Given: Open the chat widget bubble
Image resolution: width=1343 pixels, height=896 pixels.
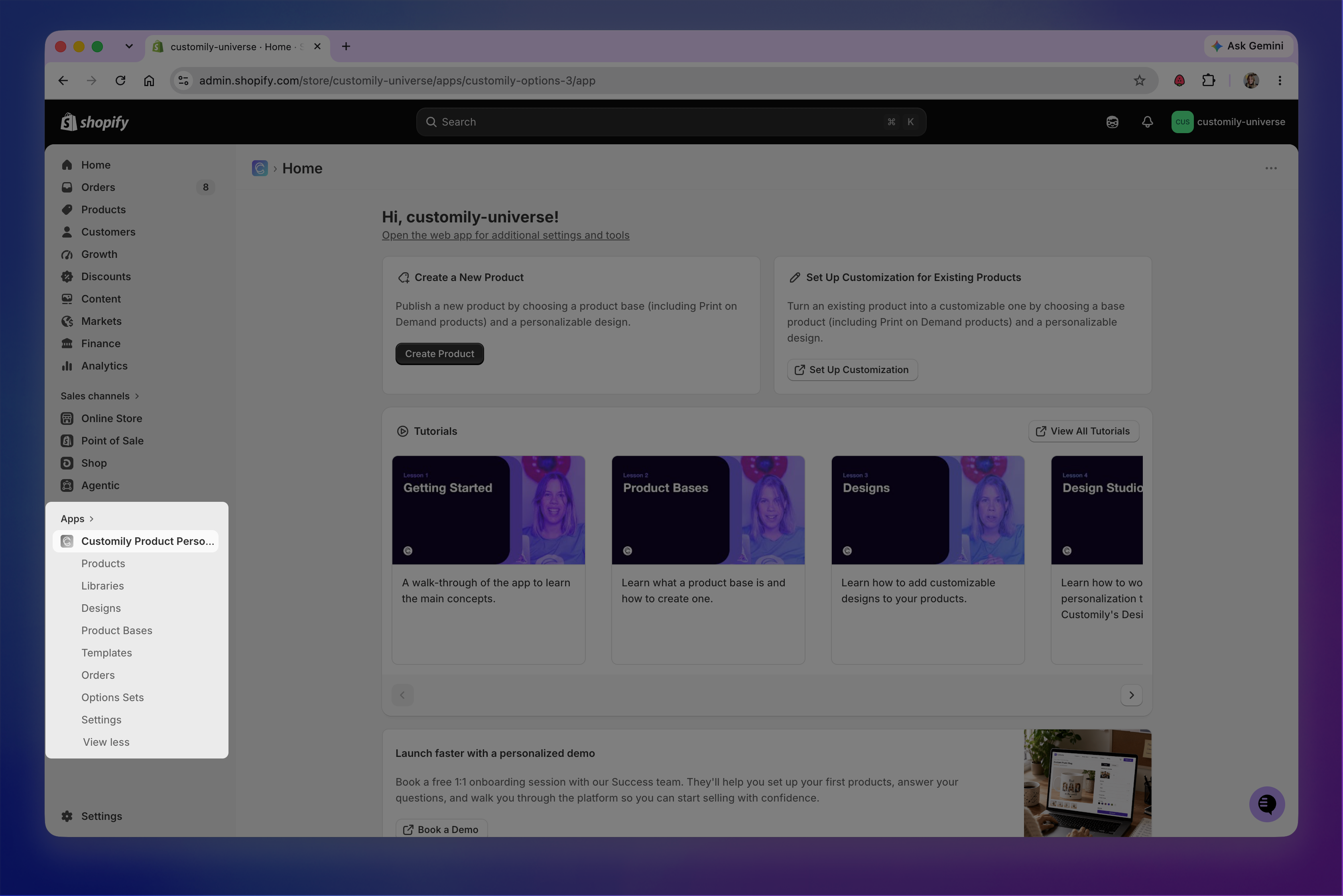Looking at the screenshot, I should [1266, 804].
